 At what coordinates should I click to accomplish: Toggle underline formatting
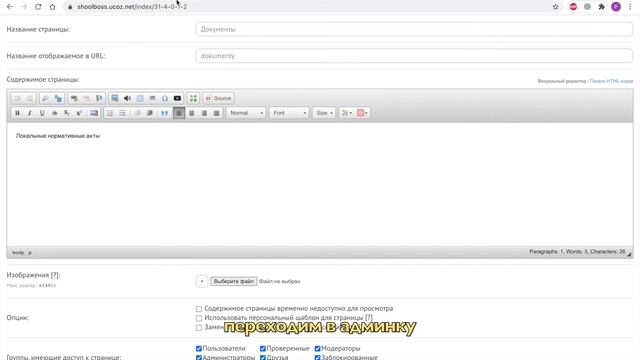coord(42,113)
